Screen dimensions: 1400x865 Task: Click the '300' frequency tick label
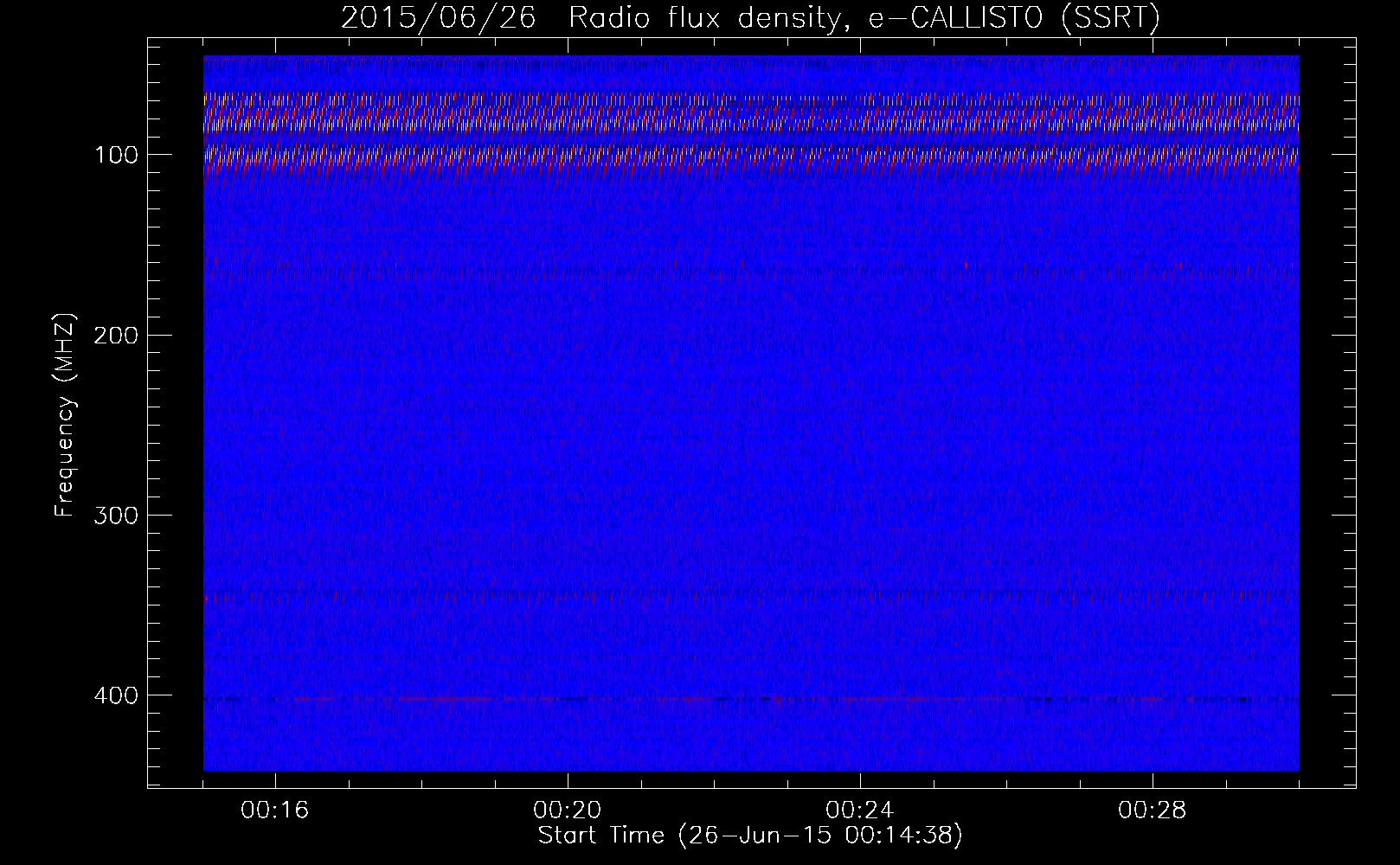117,515
